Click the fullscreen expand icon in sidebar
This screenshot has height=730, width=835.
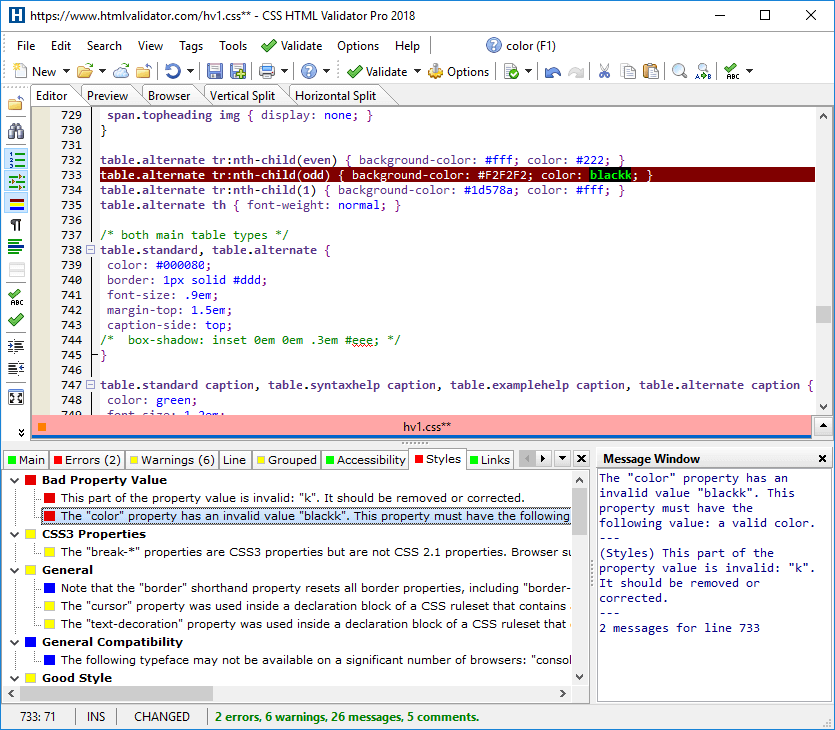click(x=15, y=397)
